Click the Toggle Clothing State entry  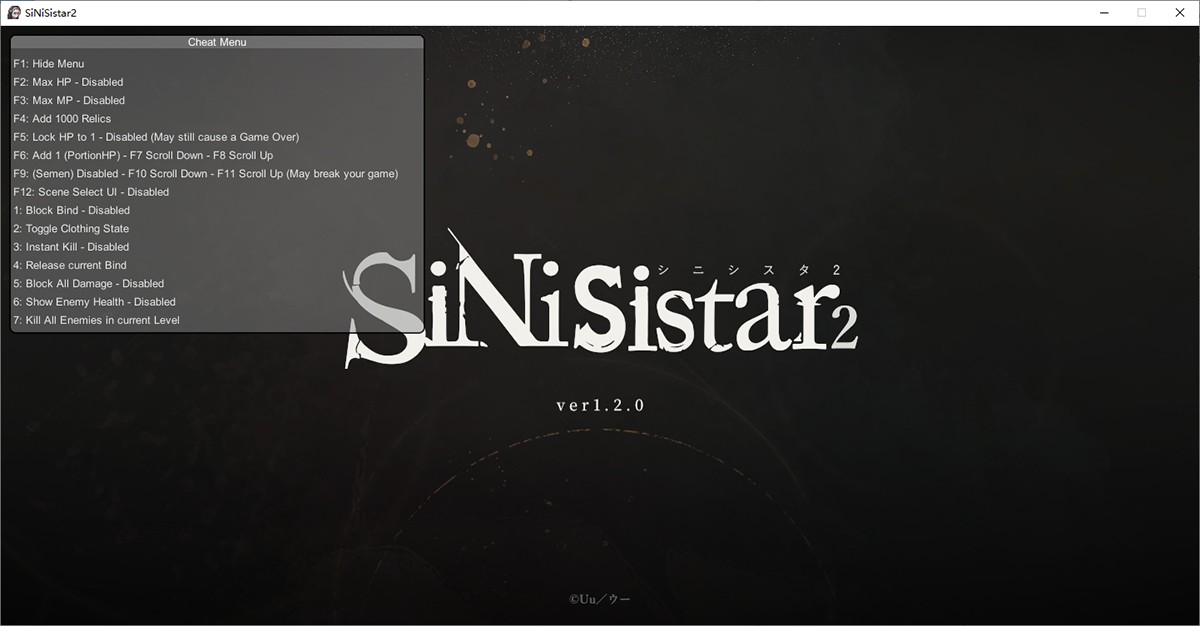tap(71, 229)
